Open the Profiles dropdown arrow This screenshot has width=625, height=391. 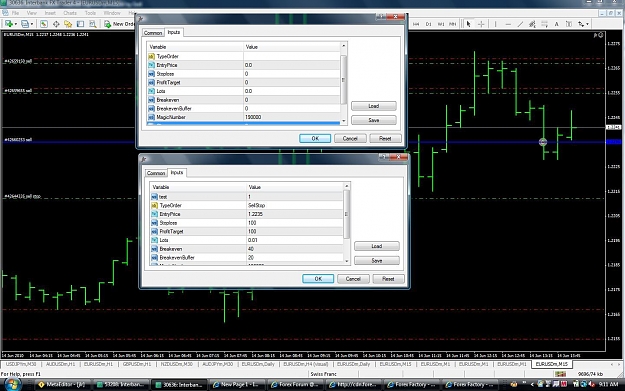(31, 24)
